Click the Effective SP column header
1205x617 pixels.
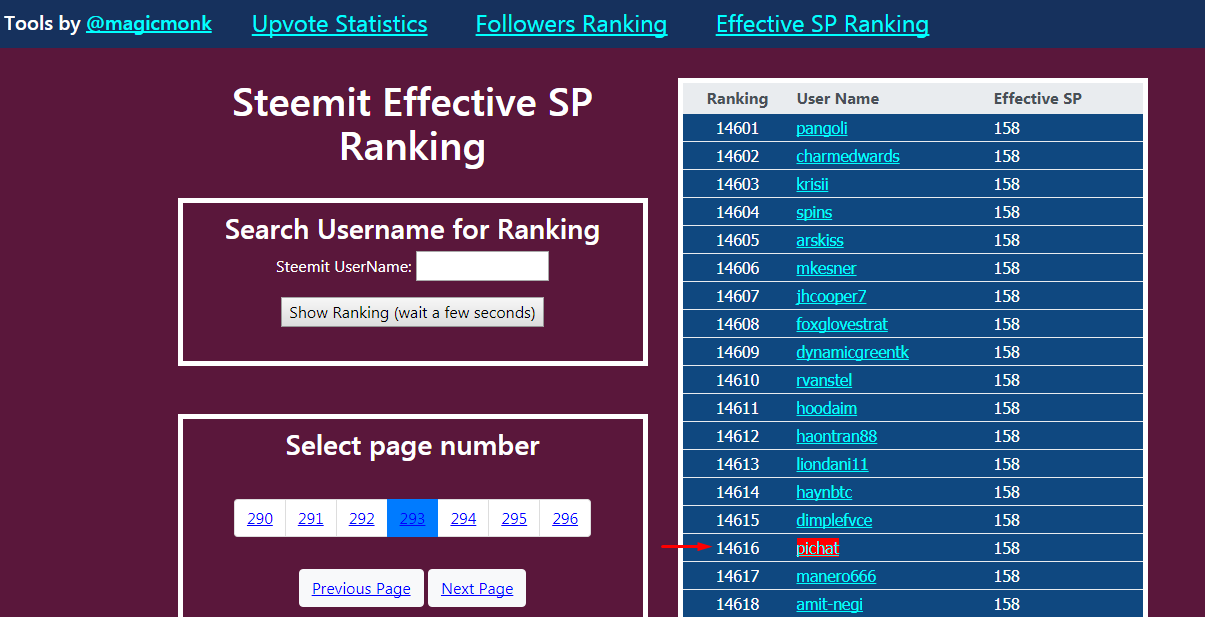[1038, 98]
